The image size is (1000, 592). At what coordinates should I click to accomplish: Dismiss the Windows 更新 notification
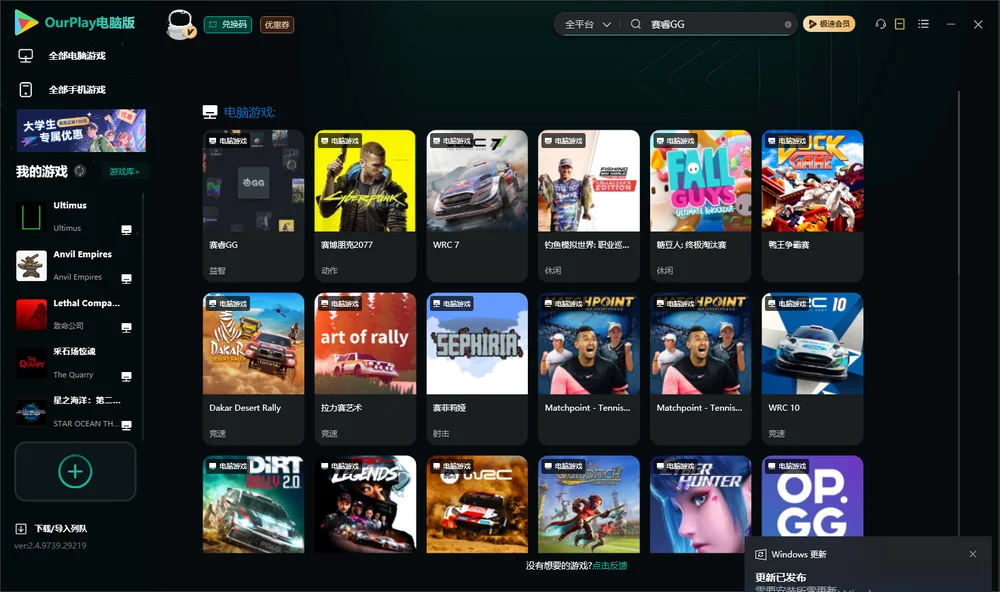point(973,554)
